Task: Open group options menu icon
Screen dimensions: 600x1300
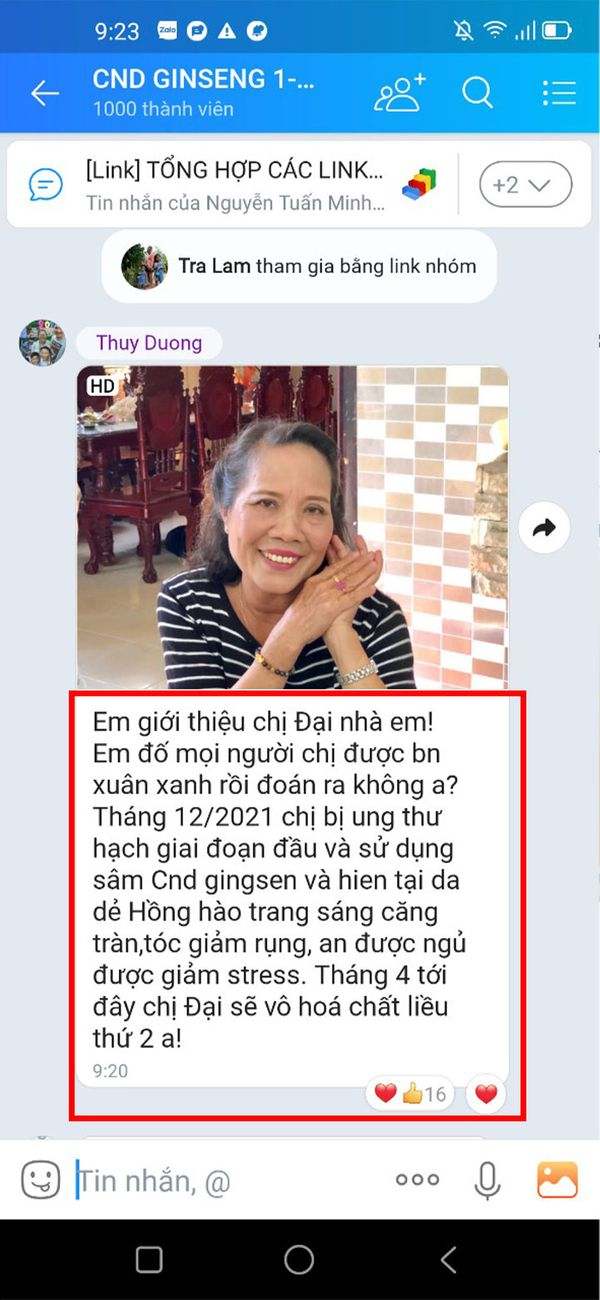Action: click(559, 93)
